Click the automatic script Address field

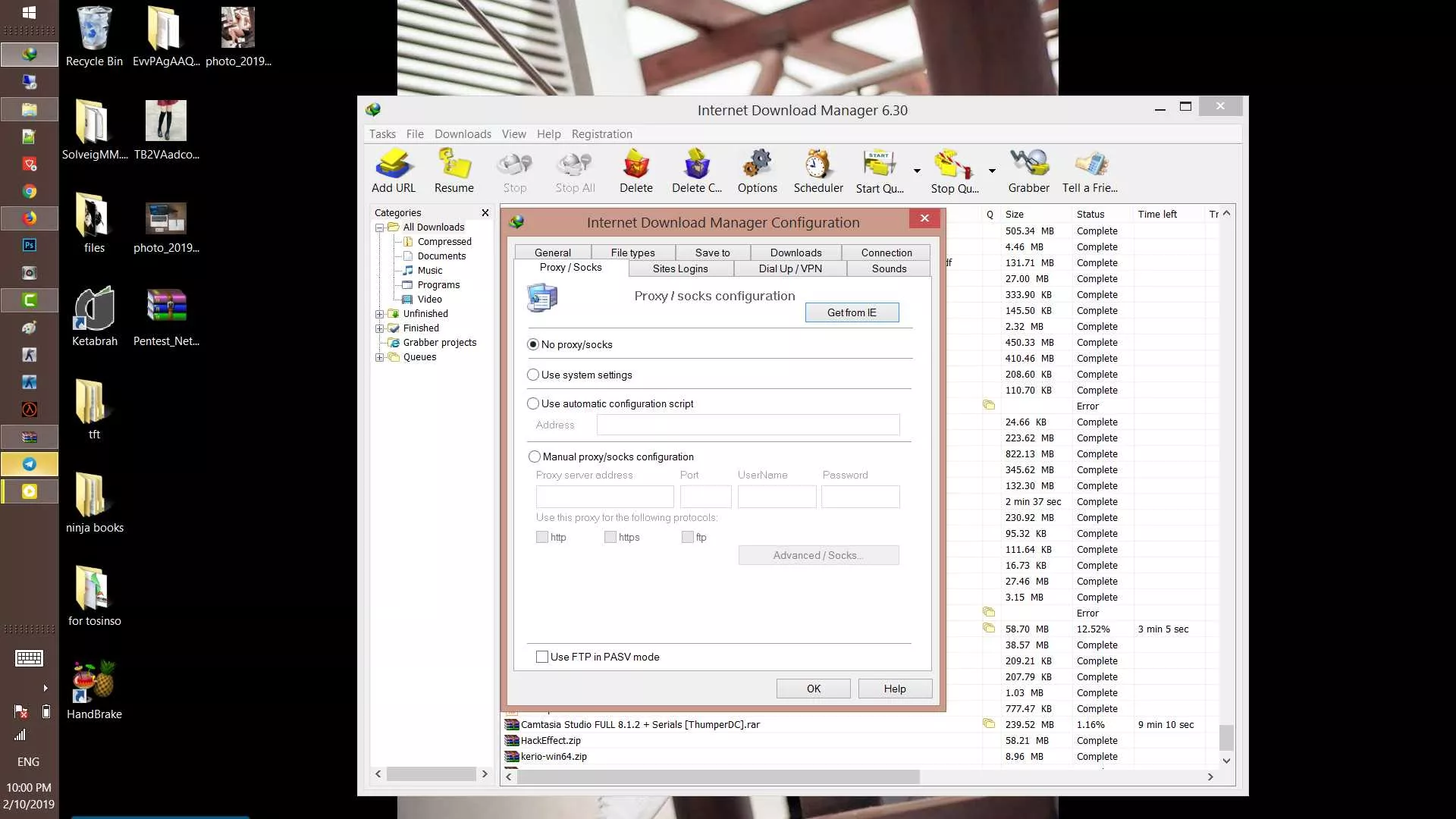click(x=748, y=425)
